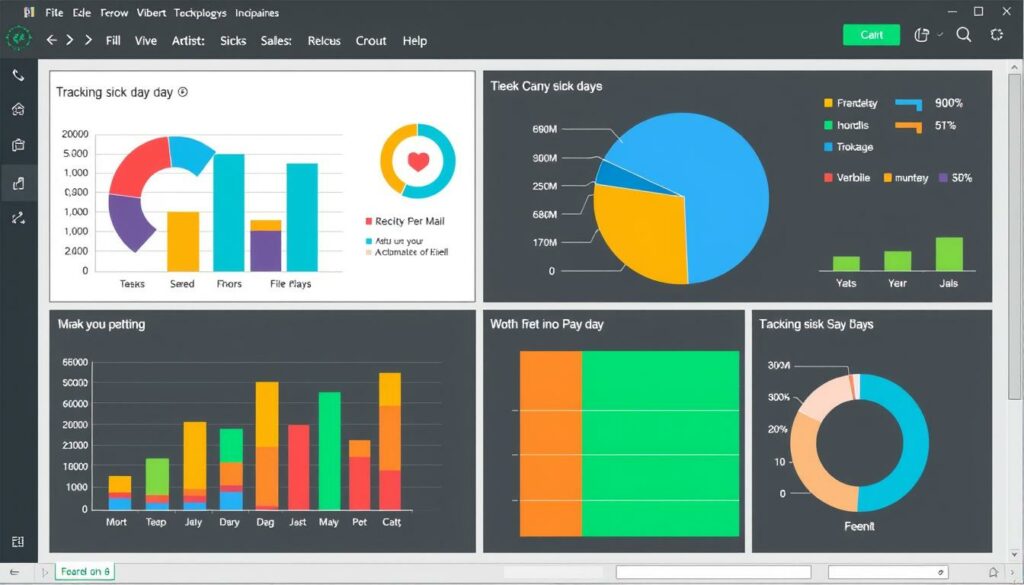
Task: Click the File Plays axis label
Action: [291, 283]
